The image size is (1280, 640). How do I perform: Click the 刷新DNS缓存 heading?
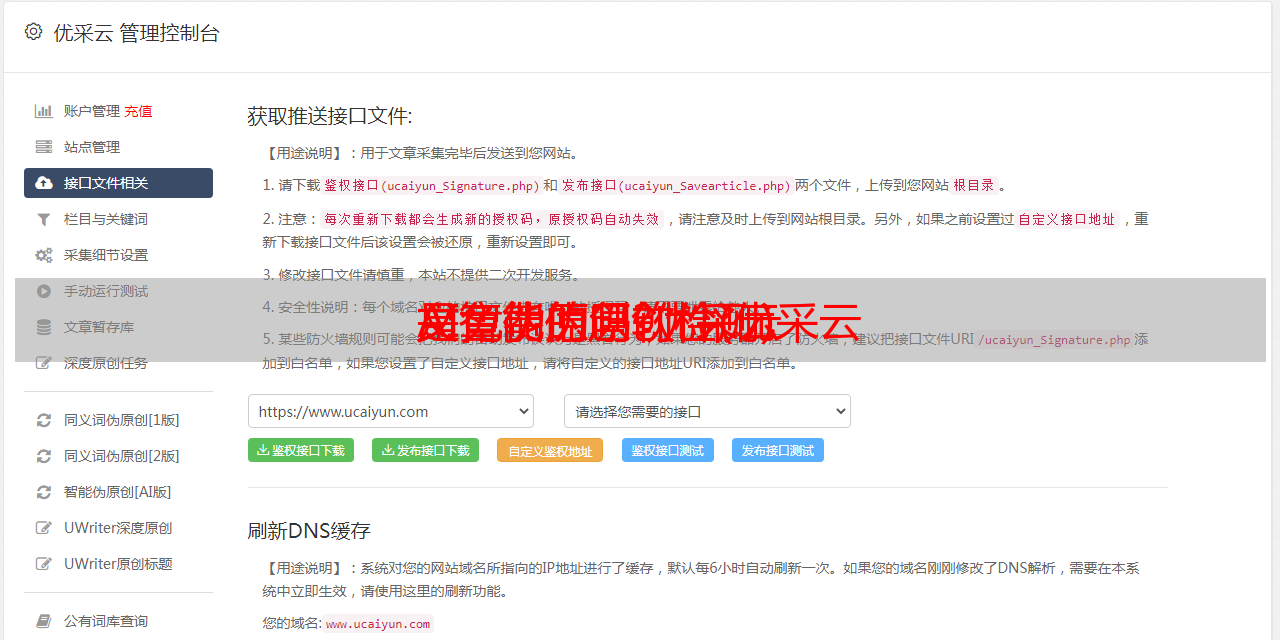pyautogui.click(x=309, y=530)
